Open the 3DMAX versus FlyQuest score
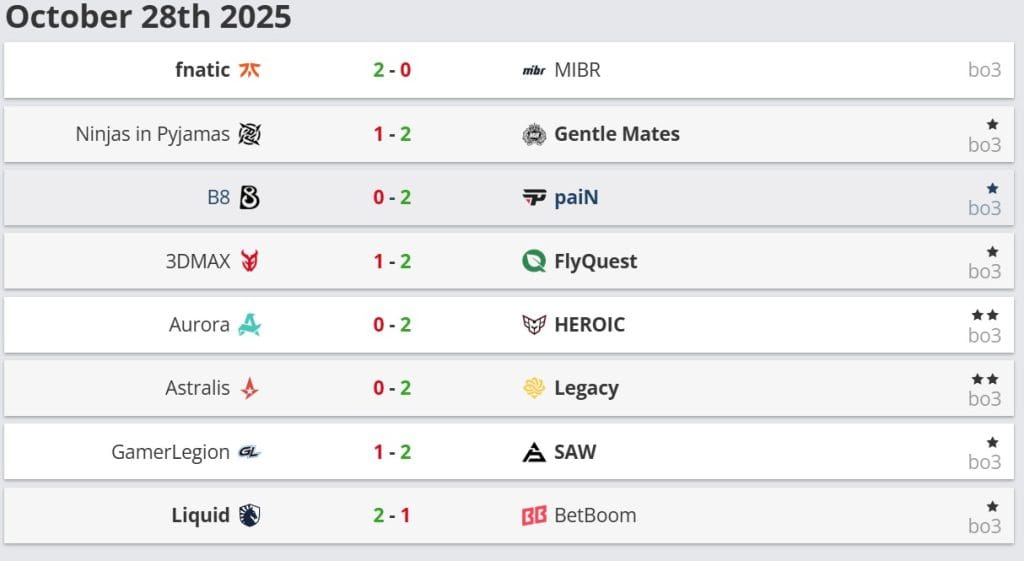Image resolution: width=1024 pixels, height=561 pixels. 392,261
